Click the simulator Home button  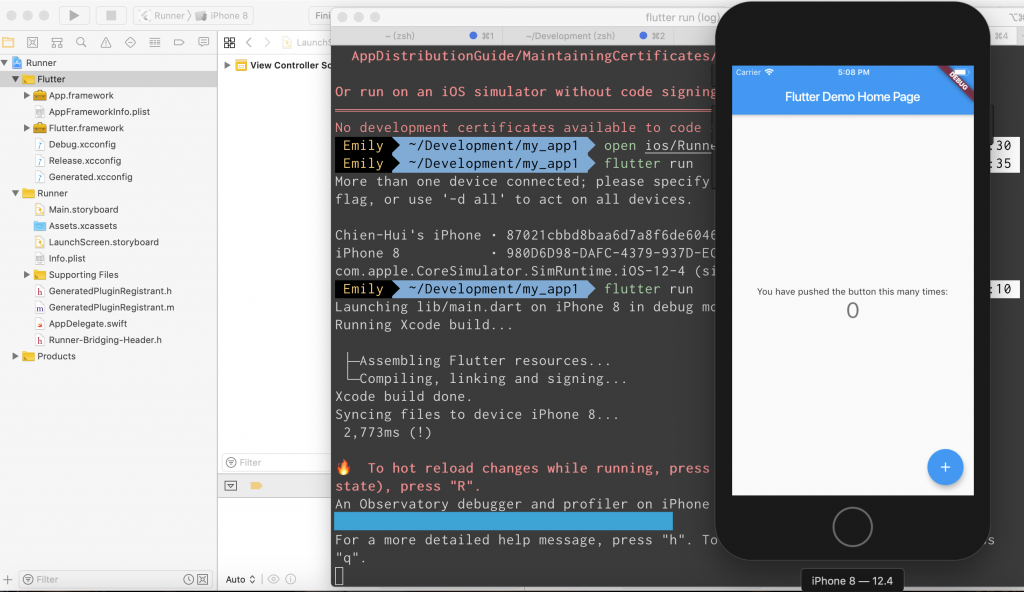(852, 527)
